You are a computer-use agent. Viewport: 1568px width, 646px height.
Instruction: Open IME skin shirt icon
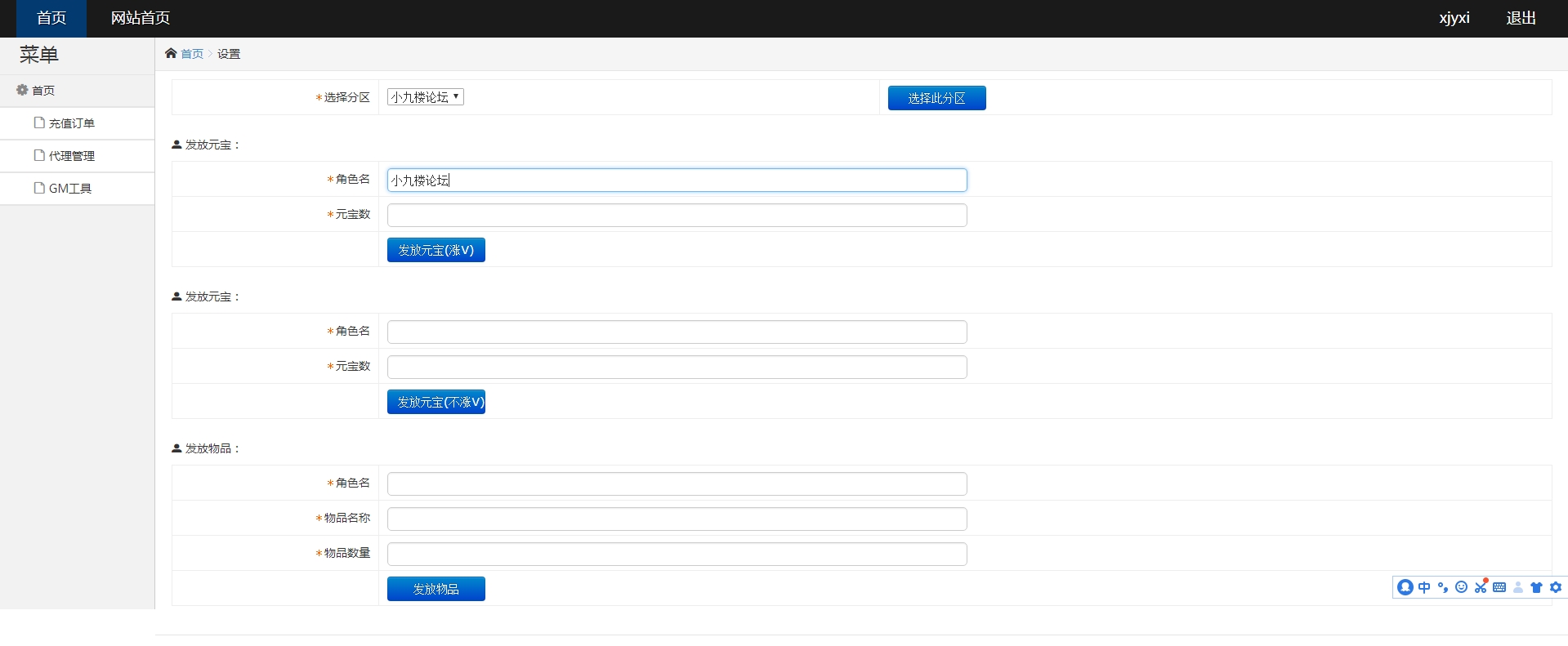tap(1536, 587)
